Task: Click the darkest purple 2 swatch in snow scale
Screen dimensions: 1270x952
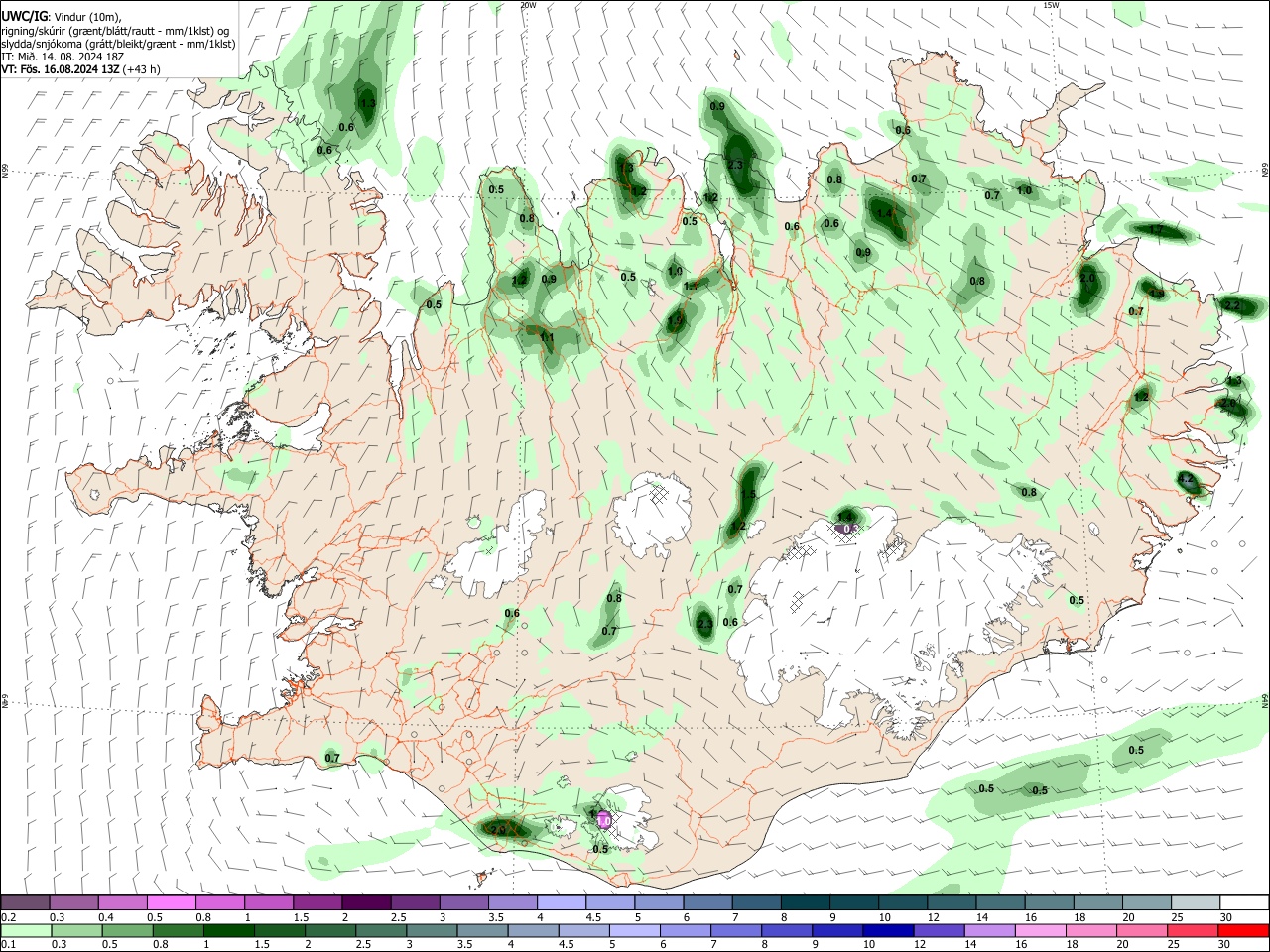Action: coord(366,902)
